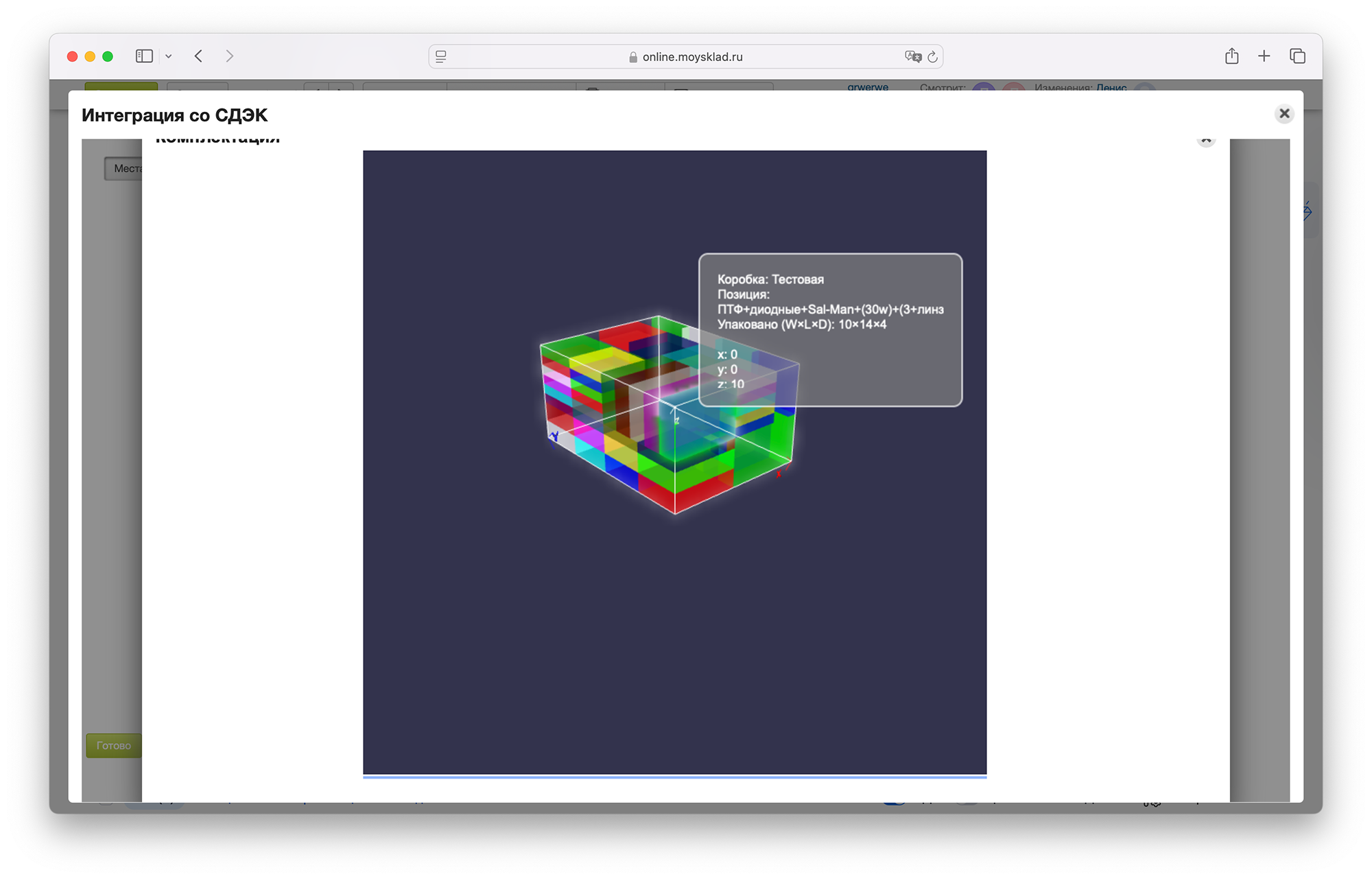Close the СДЭК integration dialog
1372x879 pixels.
1284,113
